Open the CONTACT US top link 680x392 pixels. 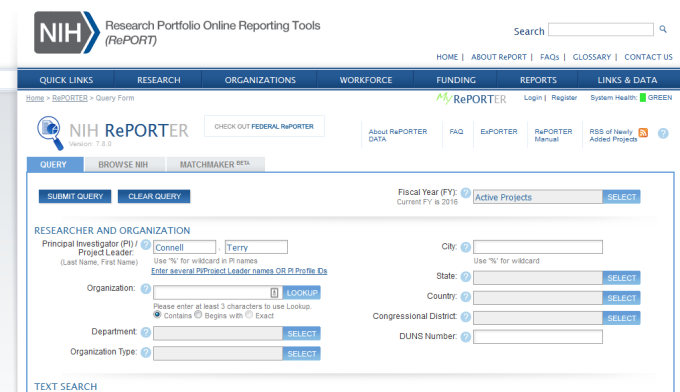point(648,57)
